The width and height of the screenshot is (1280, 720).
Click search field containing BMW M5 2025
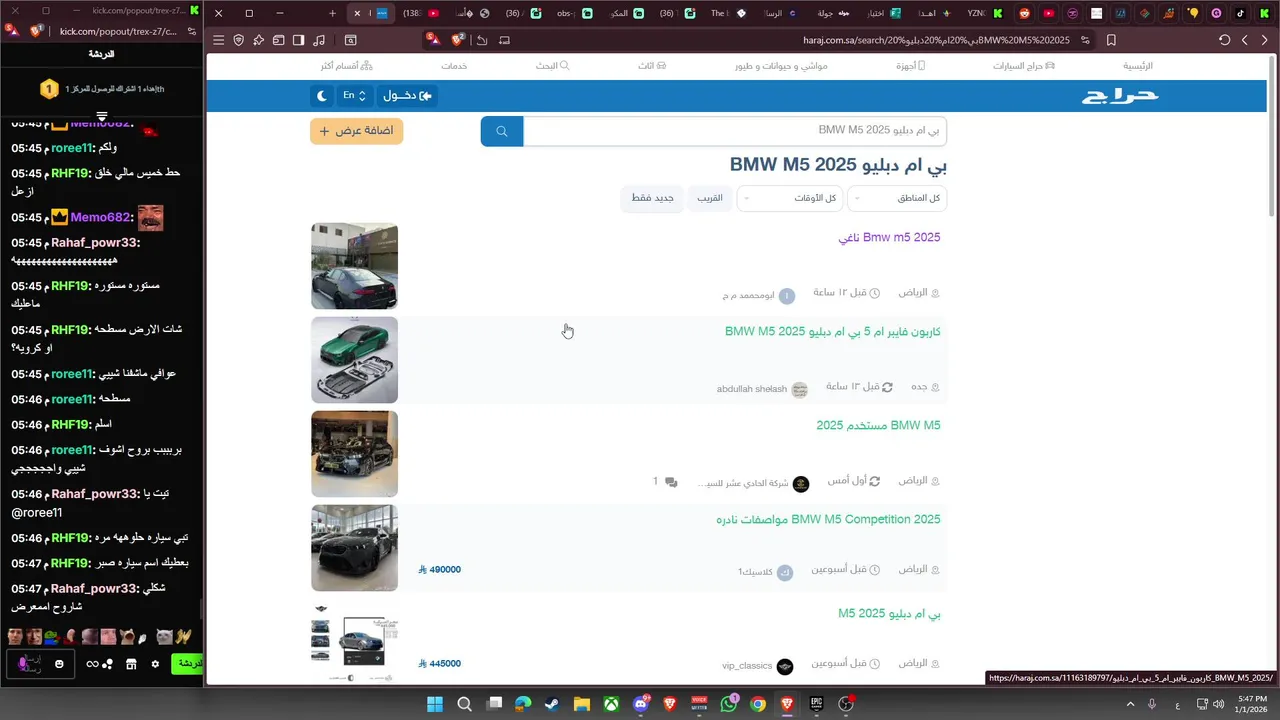pyautogui.click(x=735, y=131)
